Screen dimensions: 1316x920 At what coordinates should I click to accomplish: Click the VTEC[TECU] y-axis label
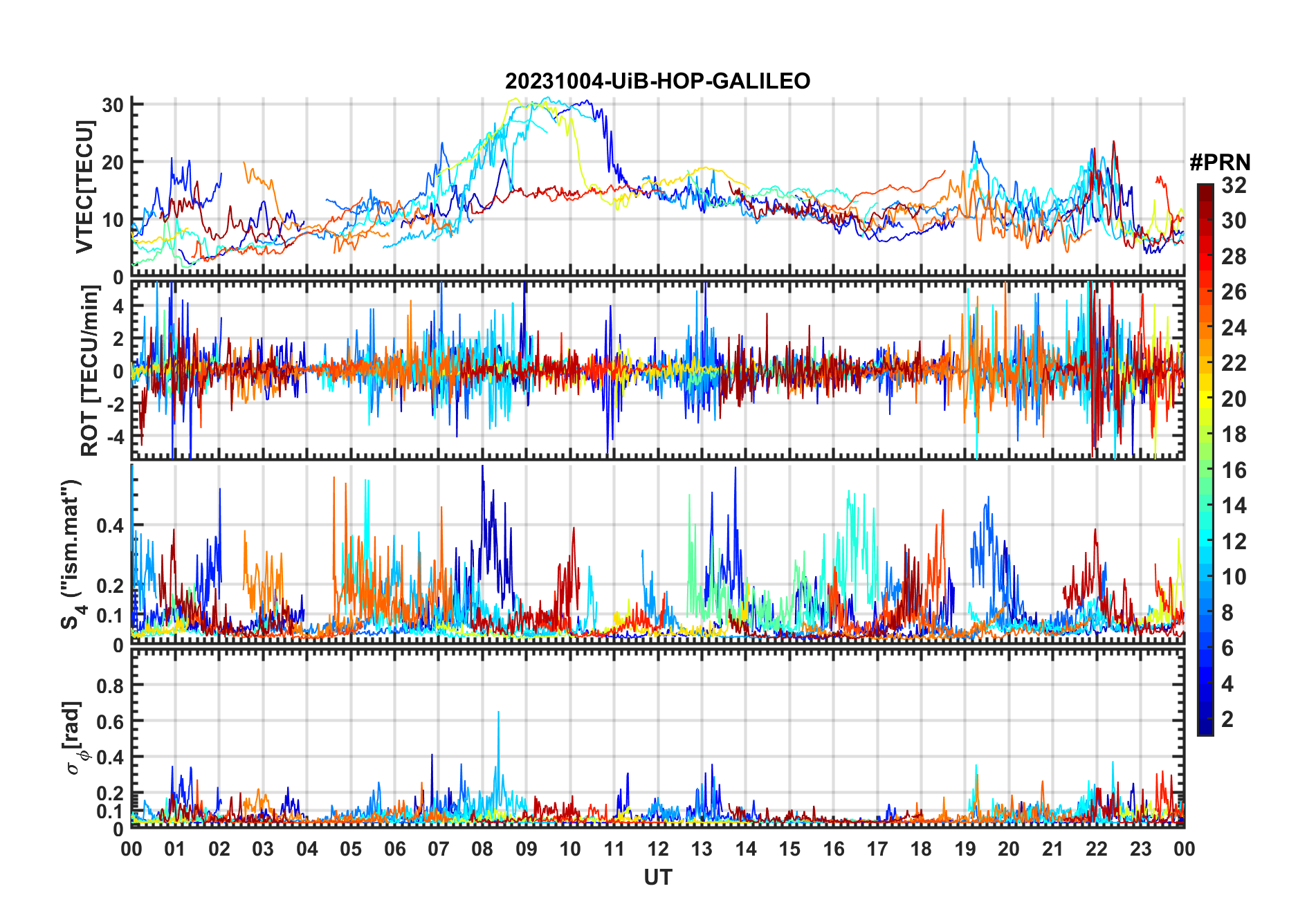[x=84, y=187]
